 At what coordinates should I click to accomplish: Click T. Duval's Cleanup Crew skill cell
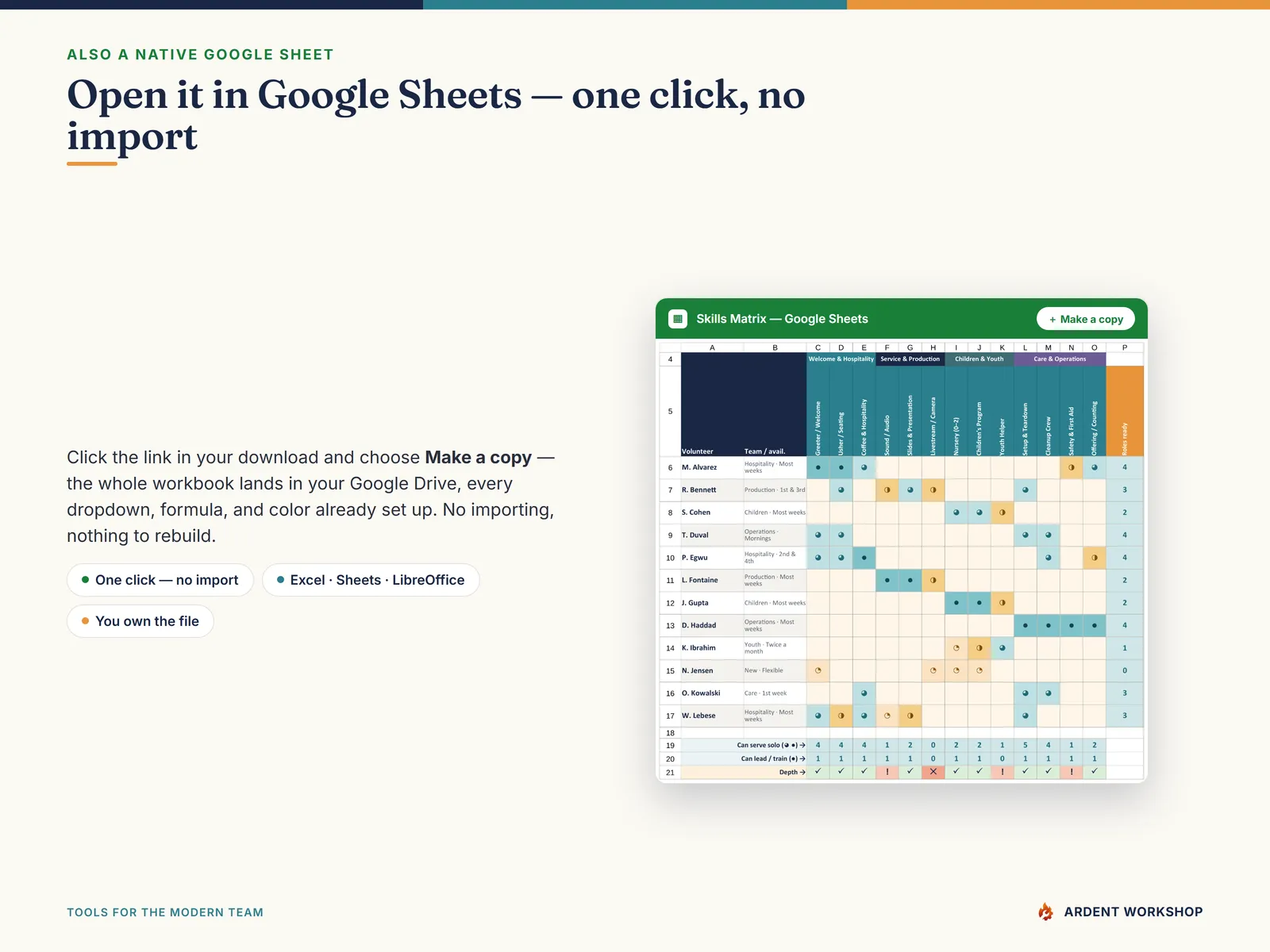click(1048, 535)
